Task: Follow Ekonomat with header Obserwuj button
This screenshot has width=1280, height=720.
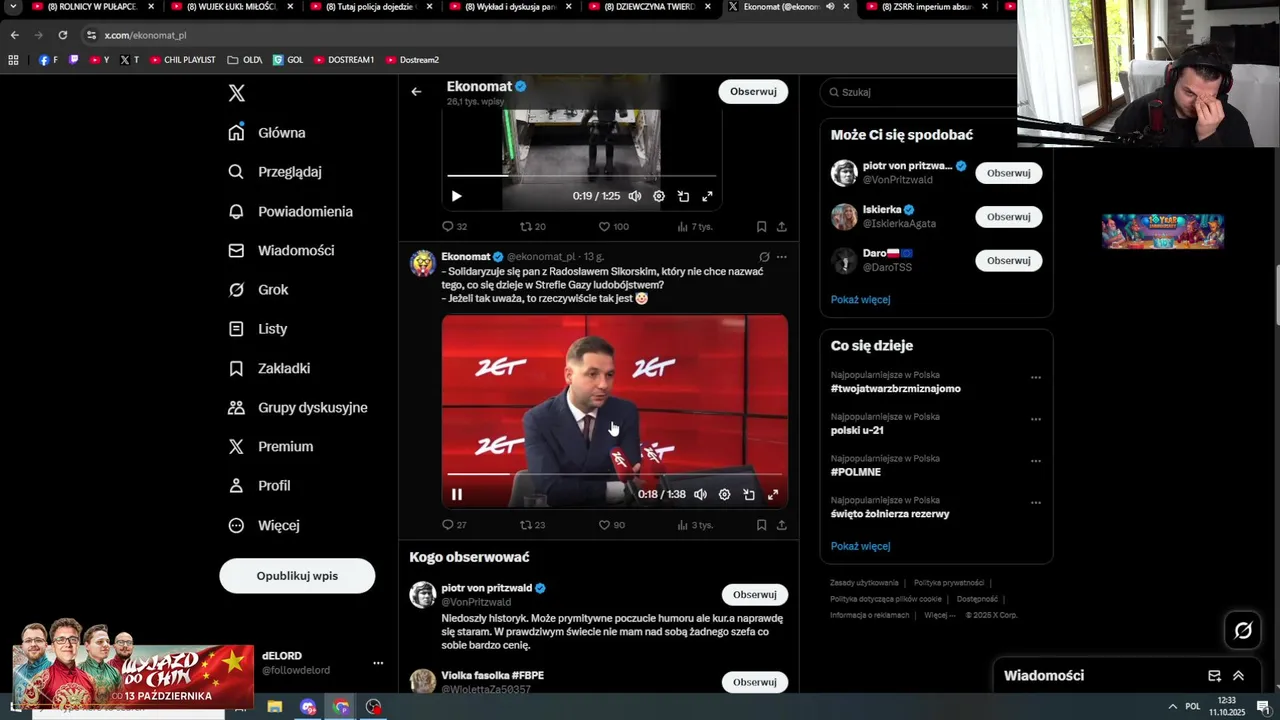Action: pyautogui.click(x=753, y=91)
